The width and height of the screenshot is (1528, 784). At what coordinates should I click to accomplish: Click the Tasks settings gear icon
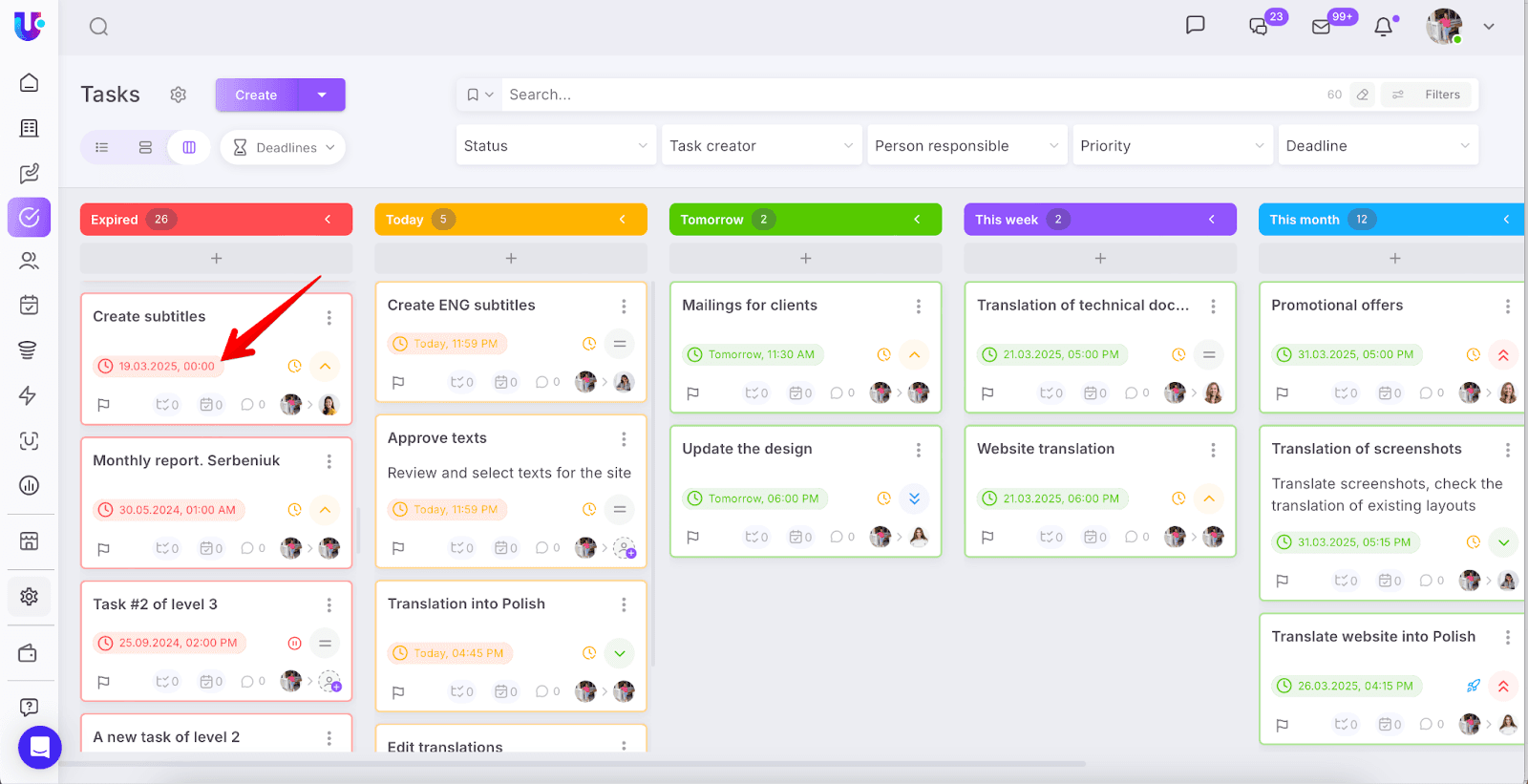179,95
